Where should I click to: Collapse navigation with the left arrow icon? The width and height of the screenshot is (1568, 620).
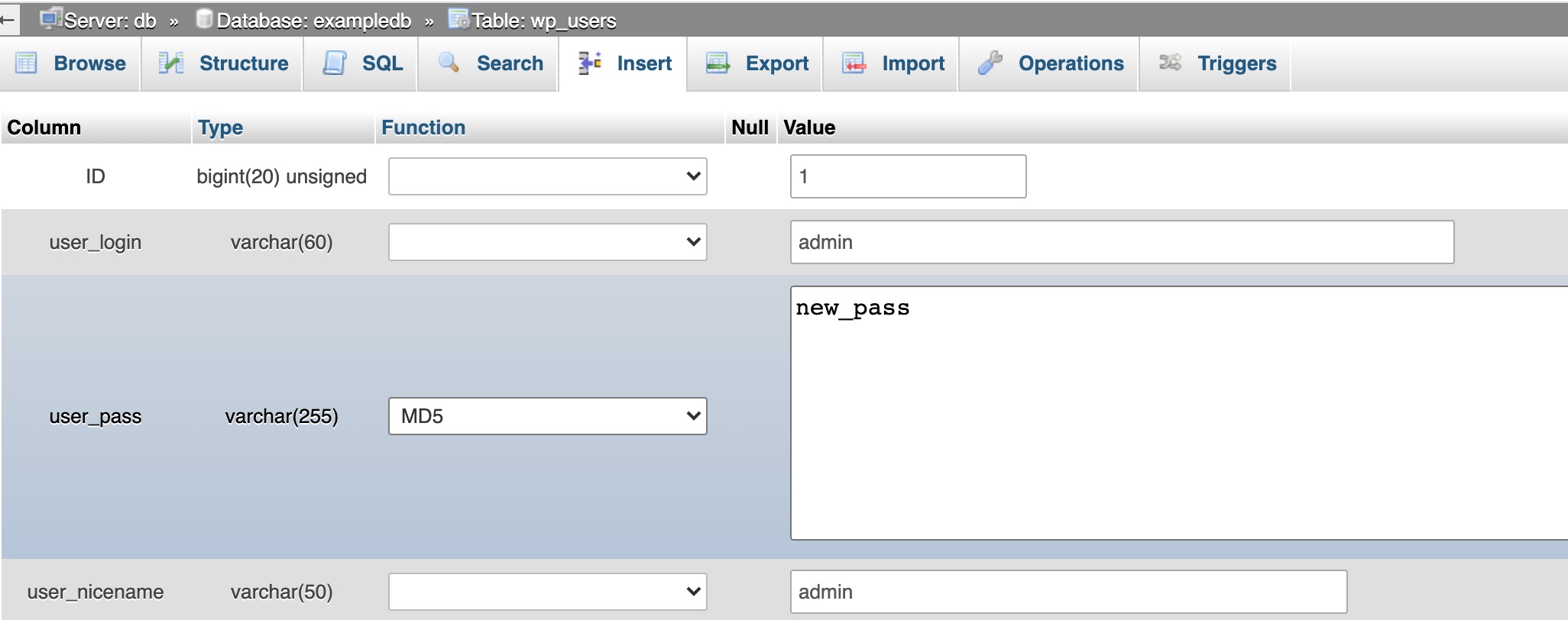pyautogui.click(x=8, y=20)
